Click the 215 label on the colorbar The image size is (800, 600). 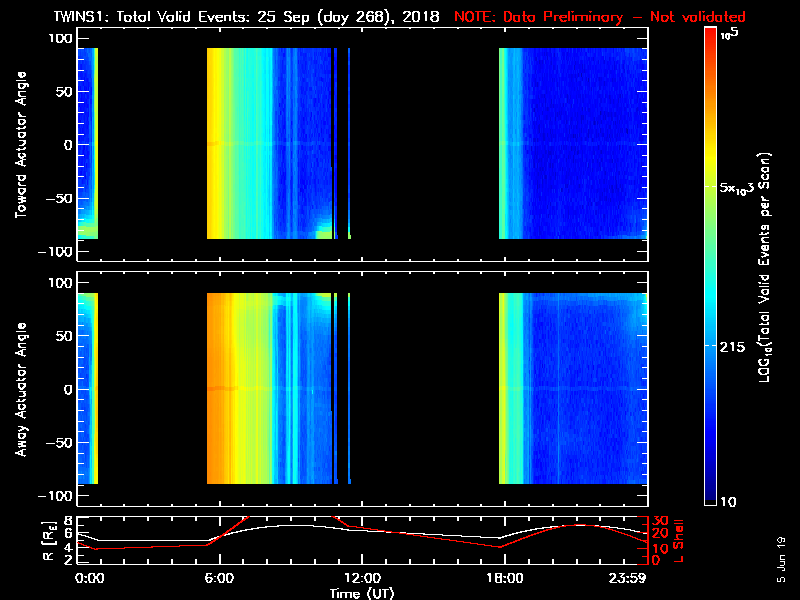[x=735, y=345]
